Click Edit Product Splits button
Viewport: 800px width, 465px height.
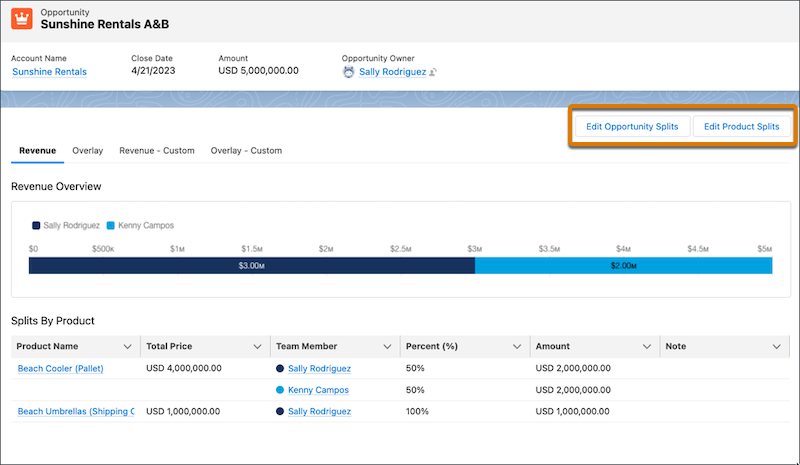[x=741, y=127]
